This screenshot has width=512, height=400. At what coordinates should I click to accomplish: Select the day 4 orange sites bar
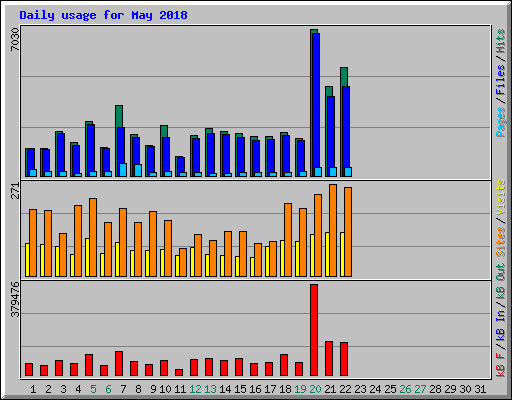click(78, 241)
